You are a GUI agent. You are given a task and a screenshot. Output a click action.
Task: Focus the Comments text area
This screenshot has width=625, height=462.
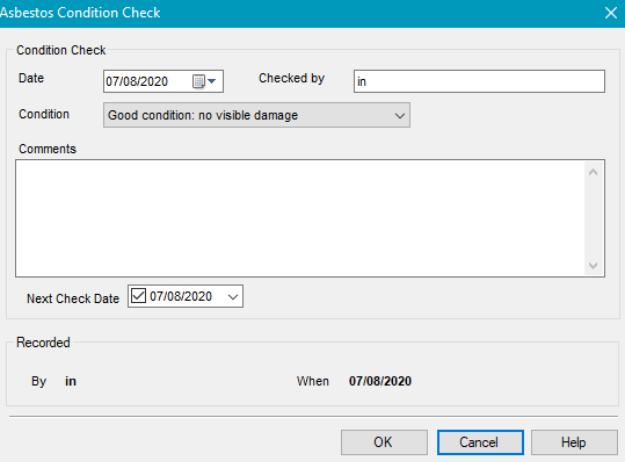point(300,218)
